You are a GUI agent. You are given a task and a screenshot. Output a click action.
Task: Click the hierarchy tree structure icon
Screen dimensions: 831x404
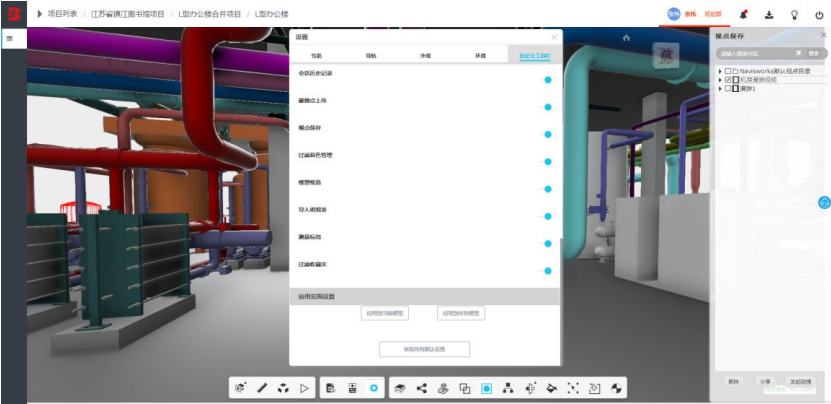pyautogui.click(x=508, y=389)
